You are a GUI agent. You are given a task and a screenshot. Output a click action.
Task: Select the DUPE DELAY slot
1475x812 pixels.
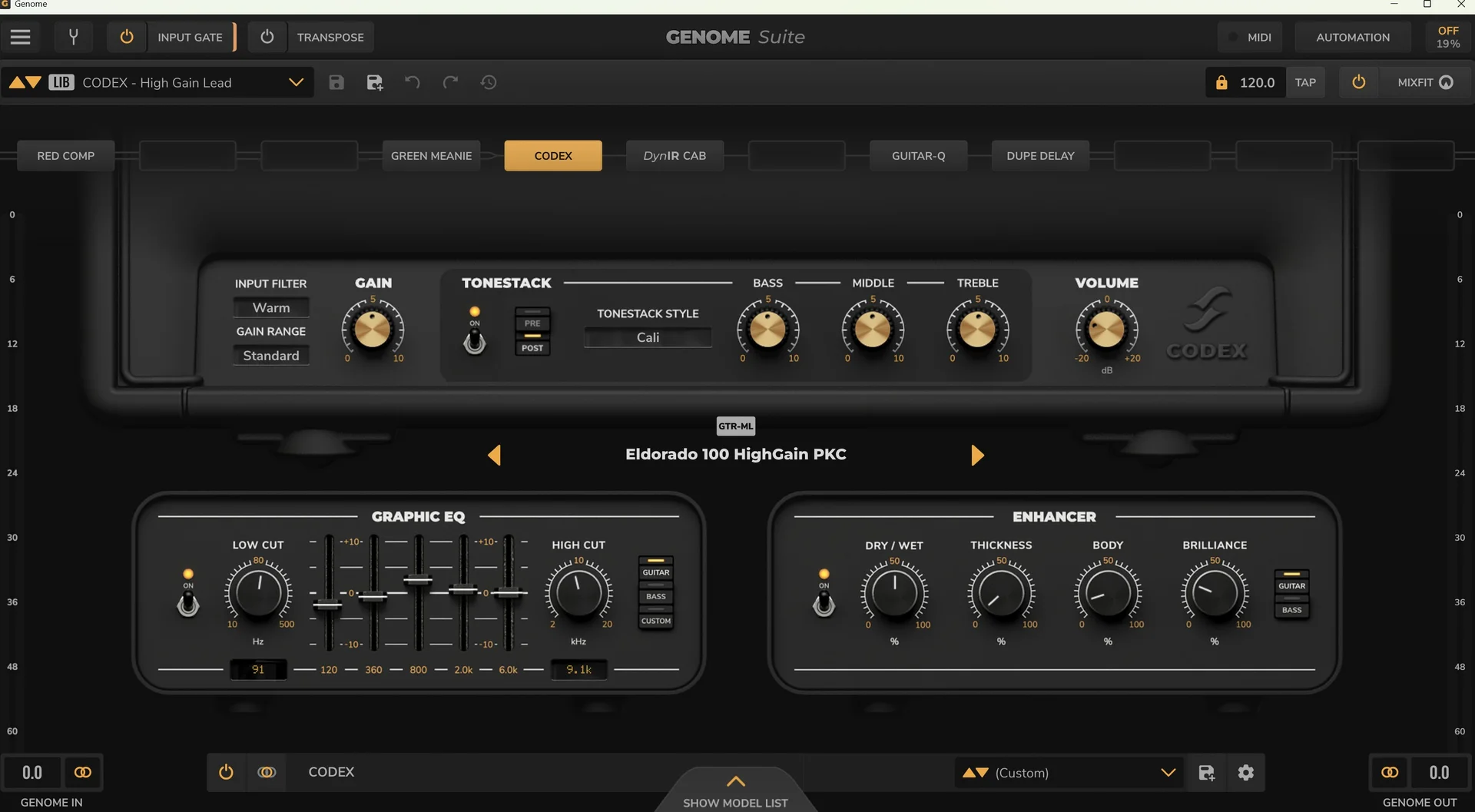pyautogui.click(x=1040, y=155)
